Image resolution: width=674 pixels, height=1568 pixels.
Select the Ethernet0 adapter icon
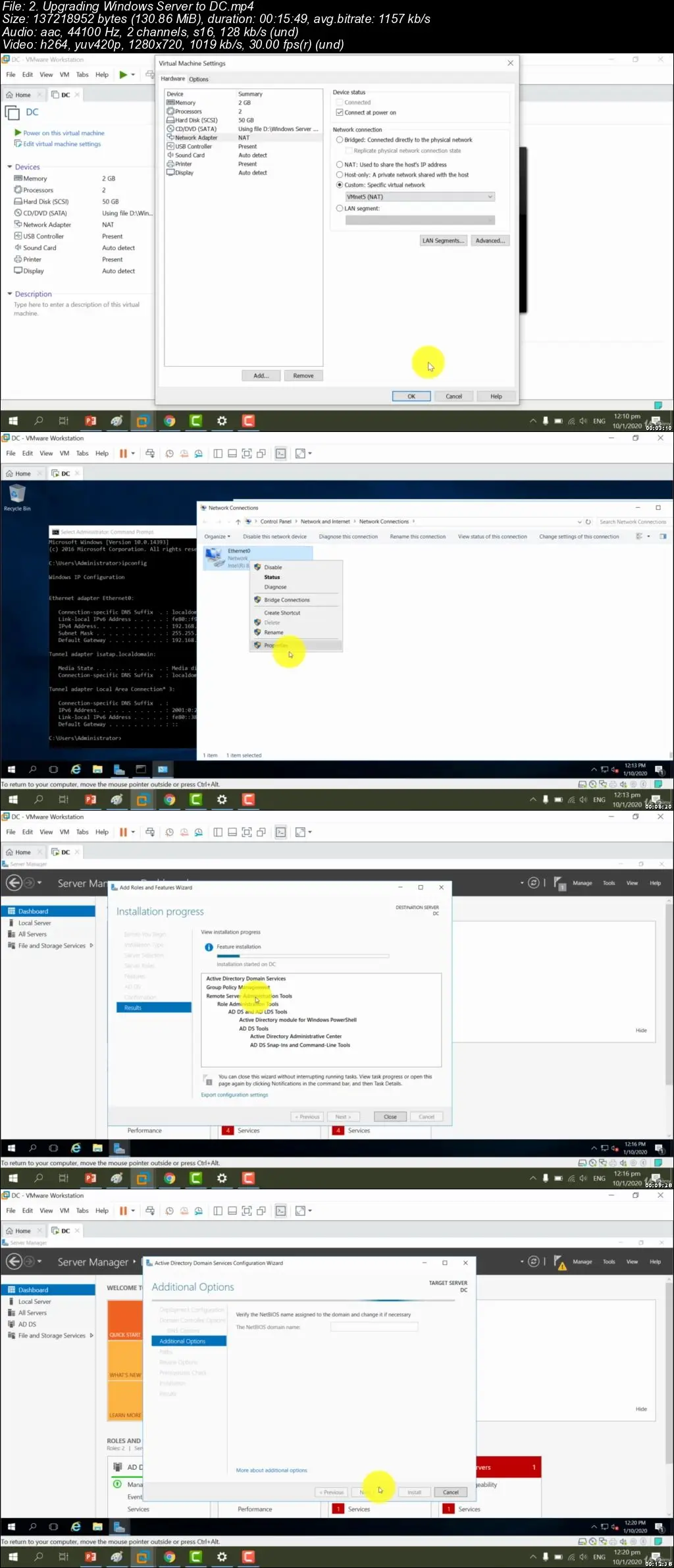pos(215,557)
